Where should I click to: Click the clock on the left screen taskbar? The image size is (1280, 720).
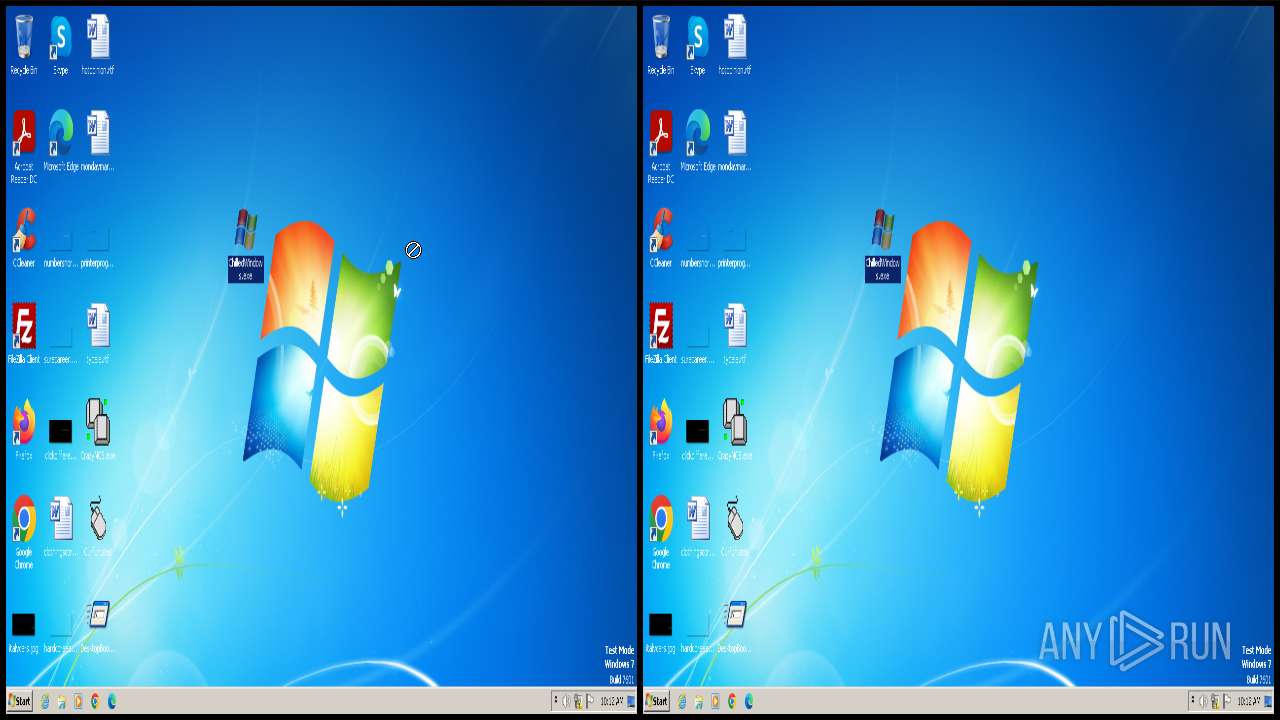611,701
